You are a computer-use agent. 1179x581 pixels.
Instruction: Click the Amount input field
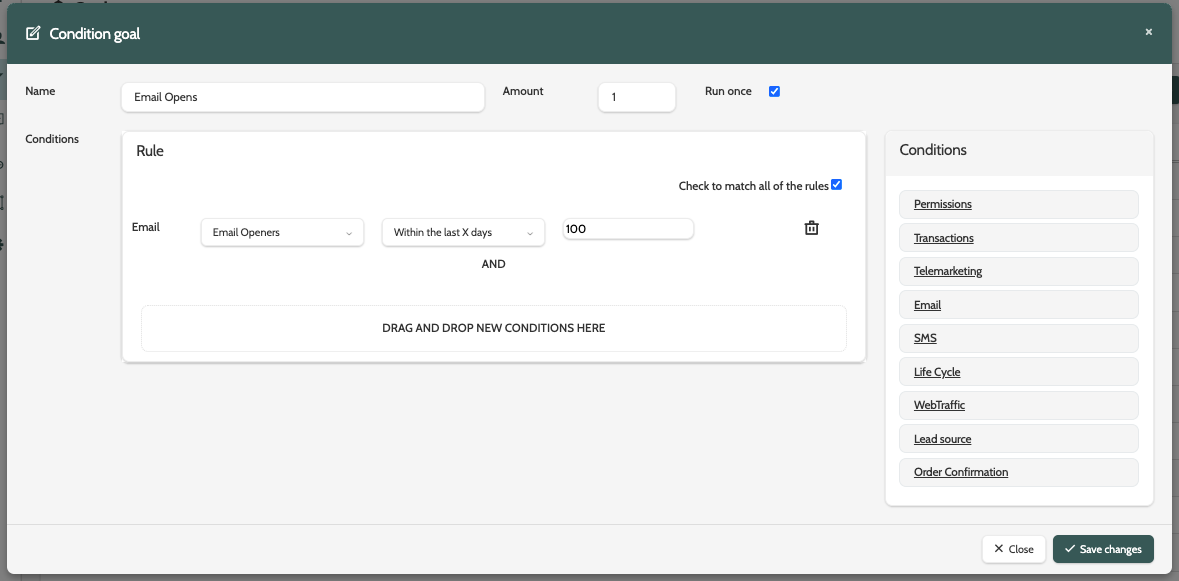click(637, 97)
